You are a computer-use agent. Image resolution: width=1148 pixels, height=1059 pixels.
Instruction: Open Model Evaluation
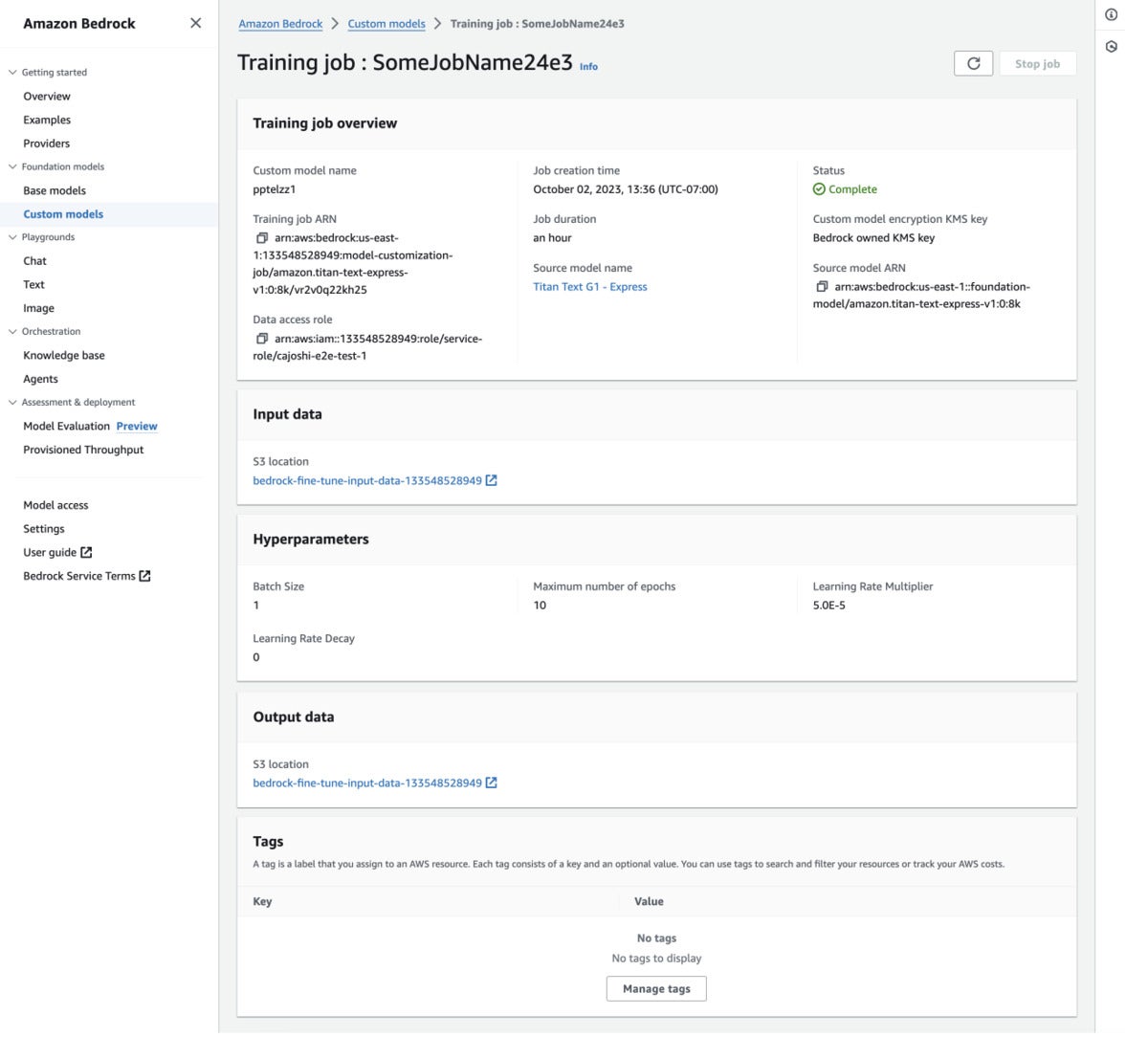(x=66, y=427)
